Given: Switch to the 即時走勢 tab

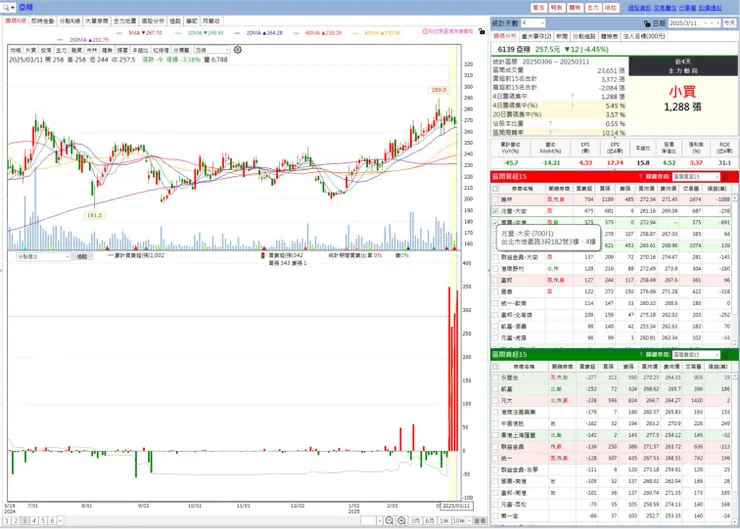Looking at the screenshot, I should [x=43, y=21].
